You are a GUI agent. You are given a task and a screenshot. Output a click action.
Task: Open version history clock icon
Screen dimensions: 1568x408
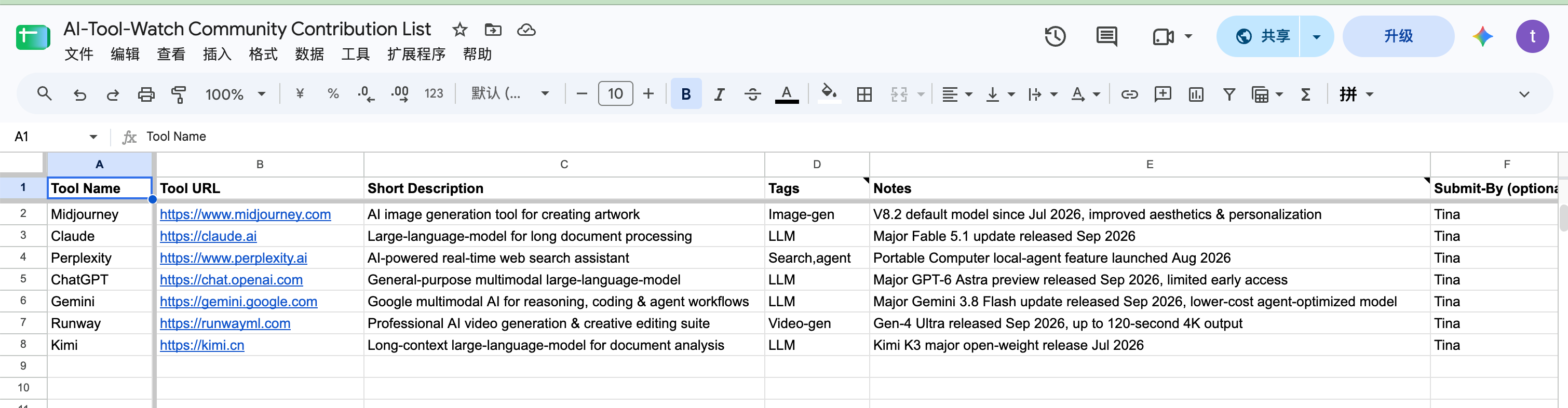[1055, 36]
